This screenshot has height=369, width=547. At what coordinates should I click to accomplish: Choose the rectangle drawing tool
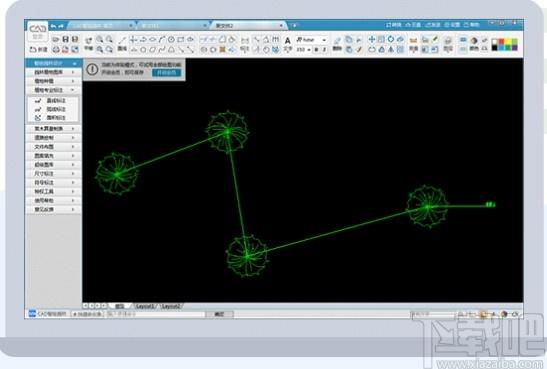pyautogui.click(x=181, y=39)
